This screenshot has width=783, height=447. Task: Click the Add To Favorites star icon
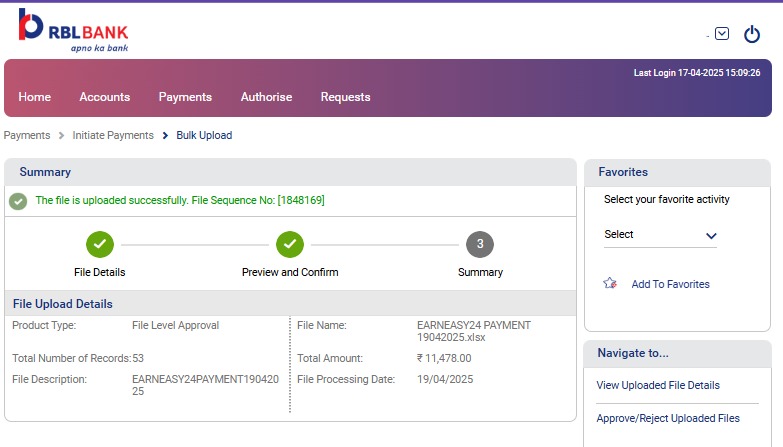pos(610,284)
